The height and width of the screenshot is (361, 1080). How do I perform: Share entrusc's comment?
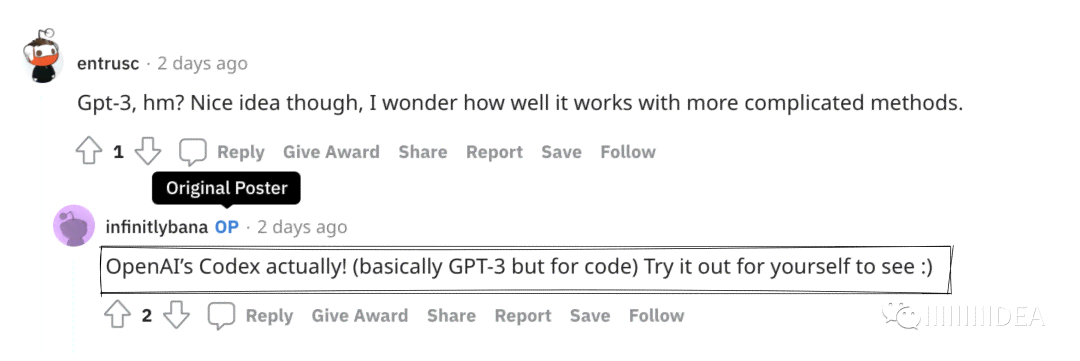pyautogui.click(x=422, y=152)
